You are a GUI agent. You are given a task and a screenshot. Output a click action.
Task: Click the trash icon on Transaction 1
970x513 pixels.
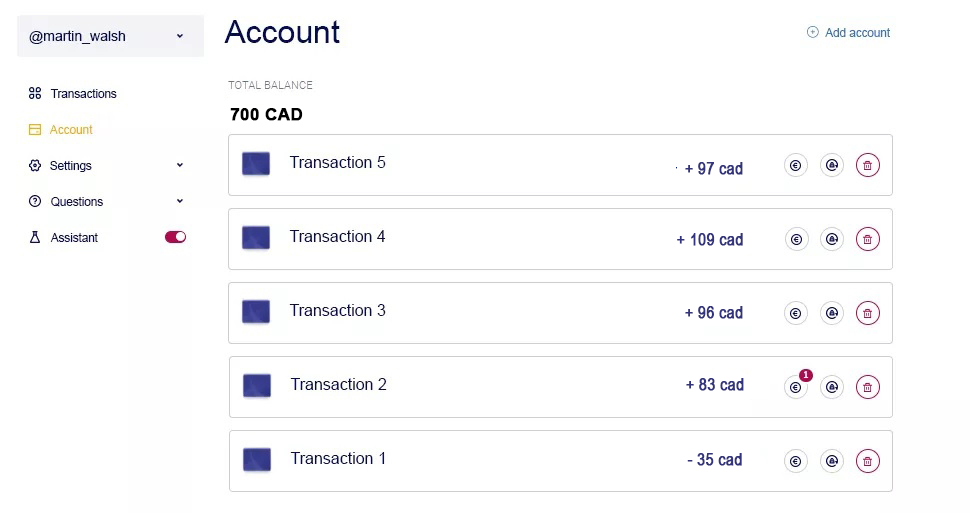(868, 462)
